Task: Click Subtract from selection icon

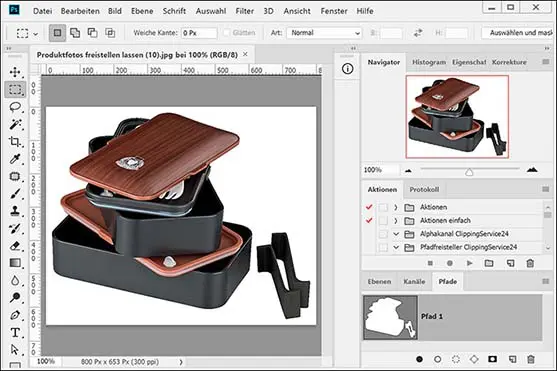Action: coord(92,33)
